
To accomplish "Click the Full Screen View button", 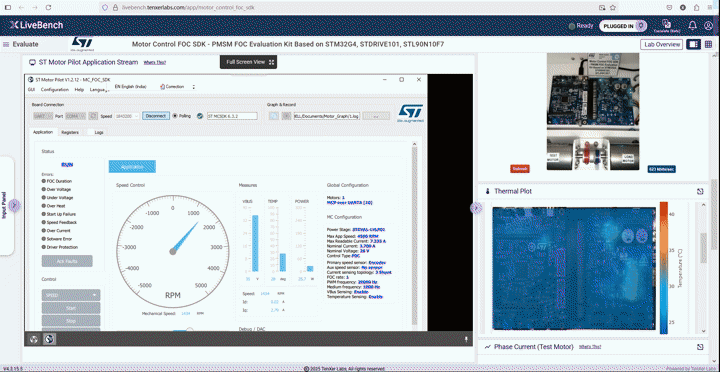I will pyautogui.click(x=248, y=62).
